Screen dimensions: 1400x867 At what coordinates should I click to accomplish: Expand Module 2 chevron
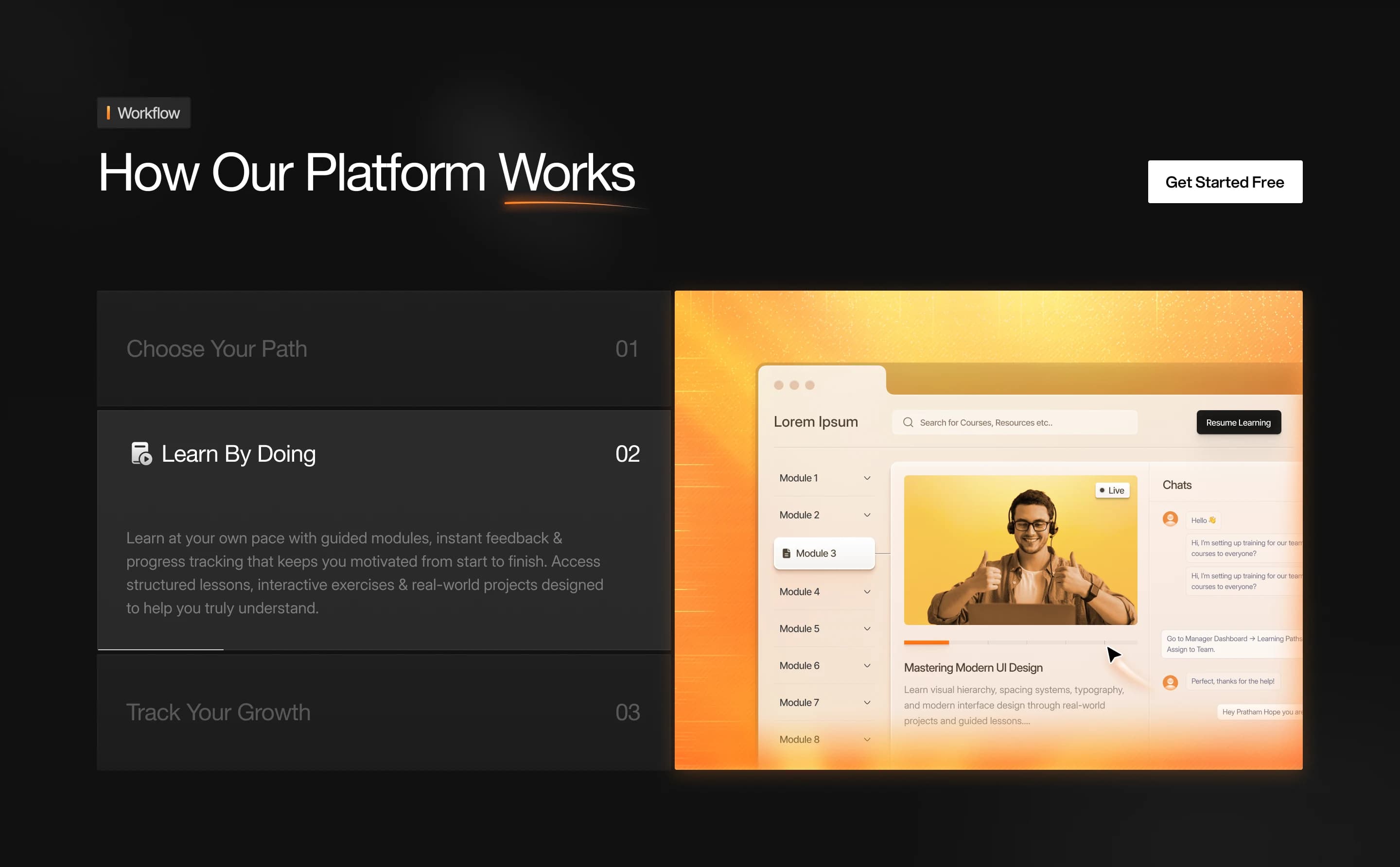pyautogui.click(x=867, y=515)
